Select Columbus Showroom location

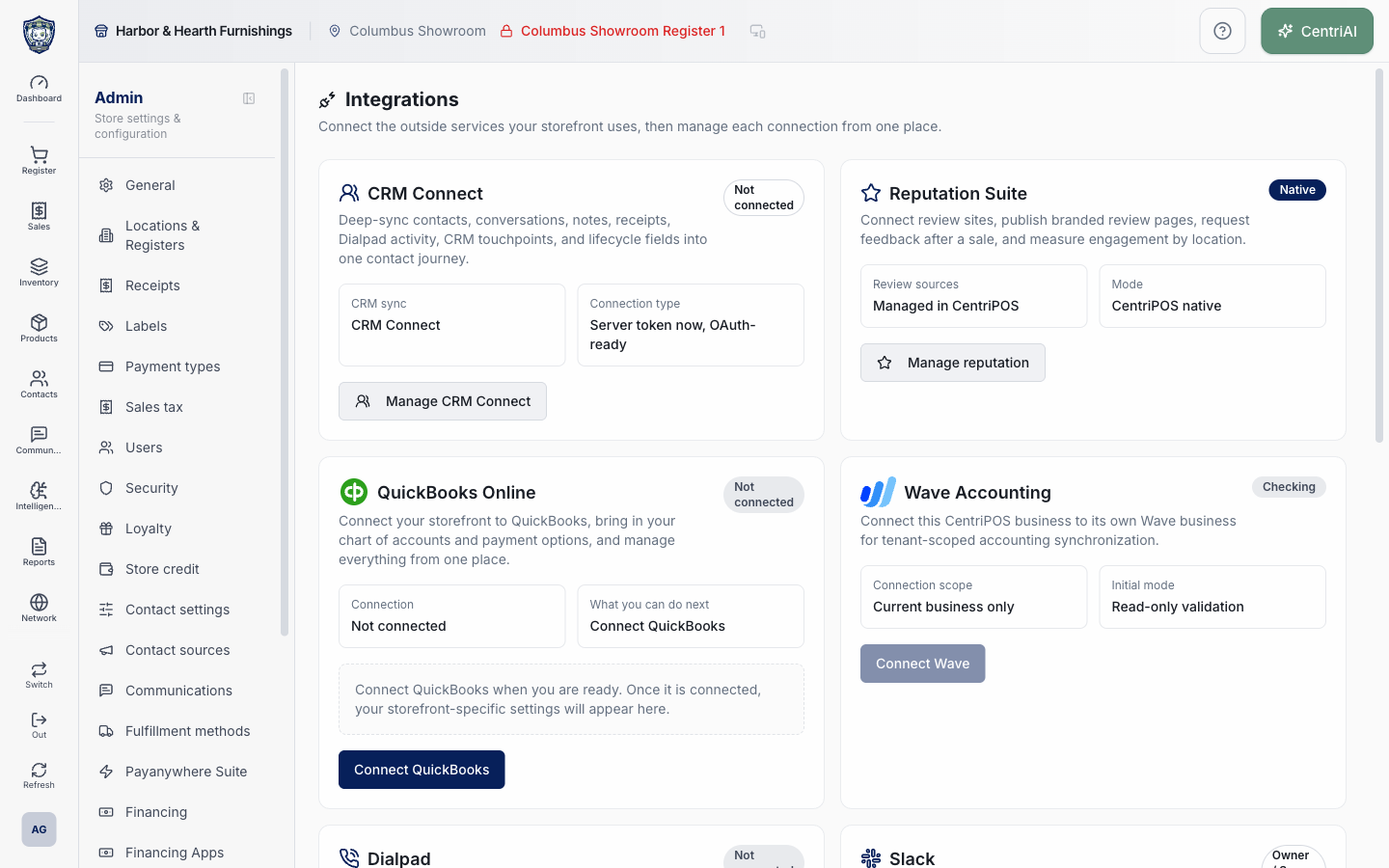(407, 31)
